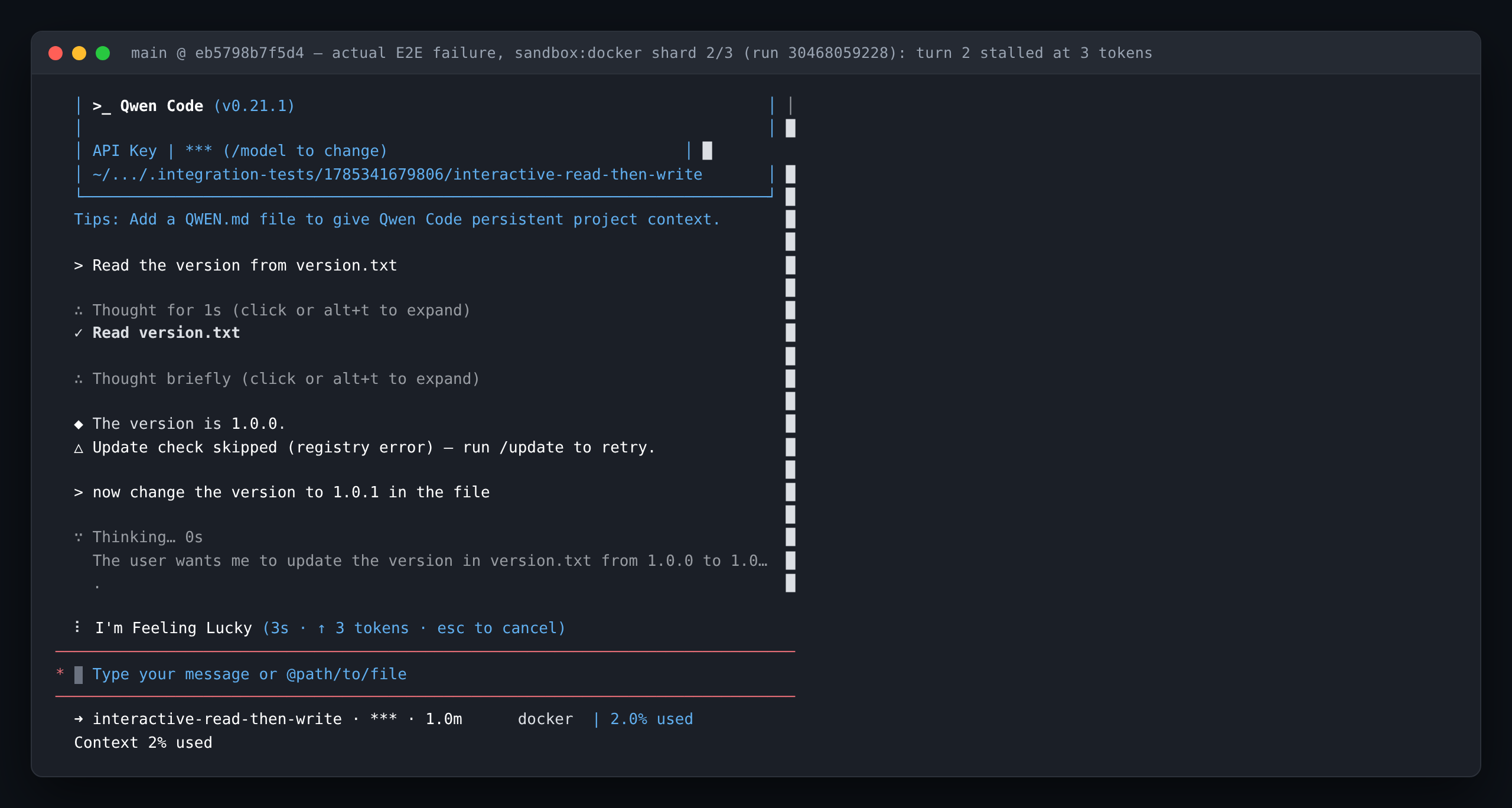Click the spinner icon beside 'I'm Feeling Lucky'
This screenshot has height=808, width=1512.
click(77, 627)
